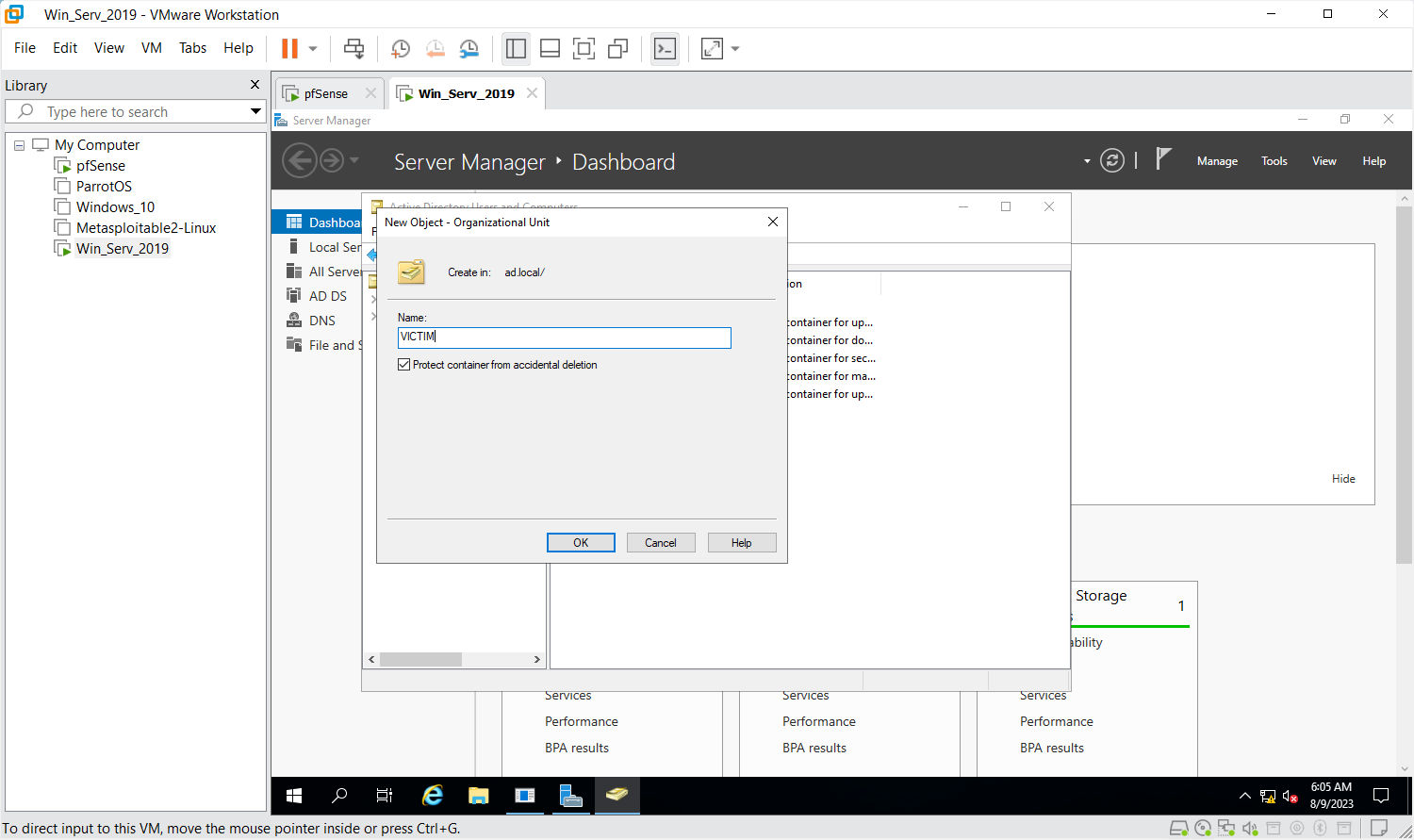The width and height of the screenshot is (1414, 840).
Task: Toggle the thumbnail bar view icon
Action: [550, 49]
